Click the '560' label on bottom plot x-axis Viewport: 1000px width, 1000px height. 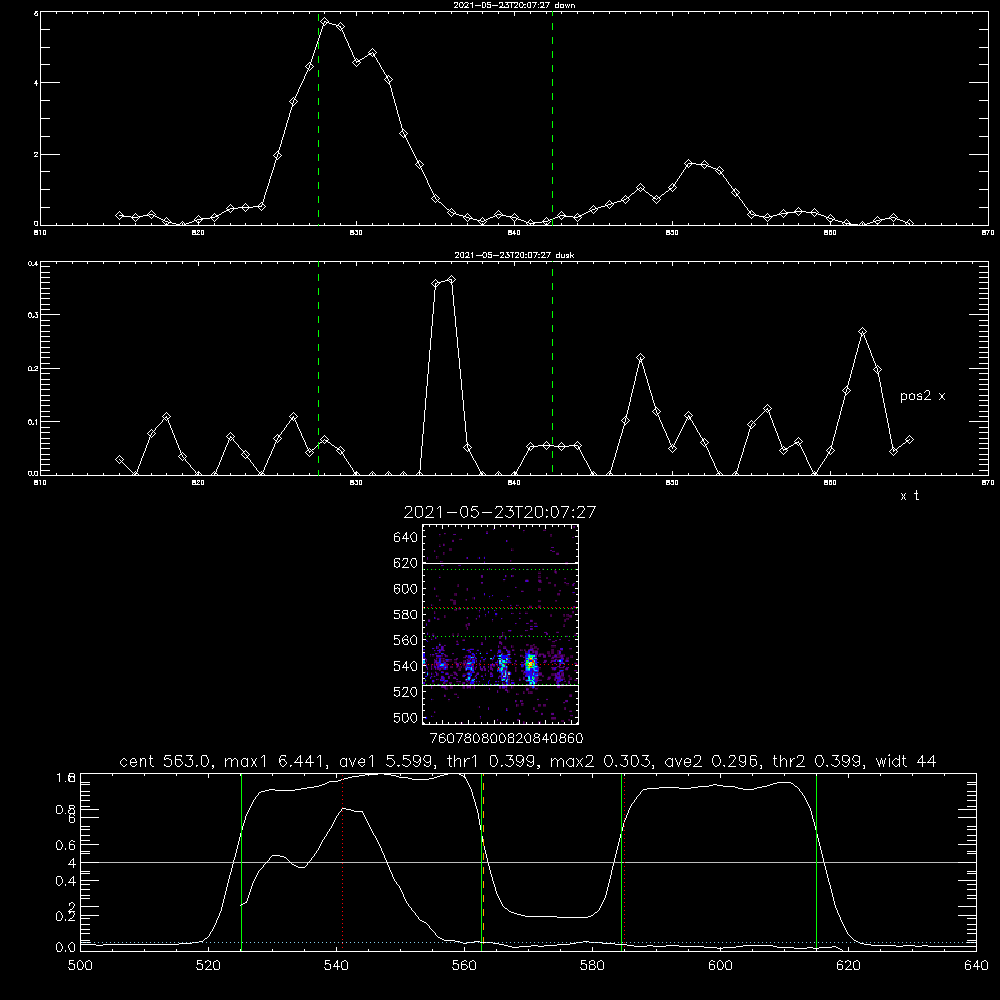(464, 966)
